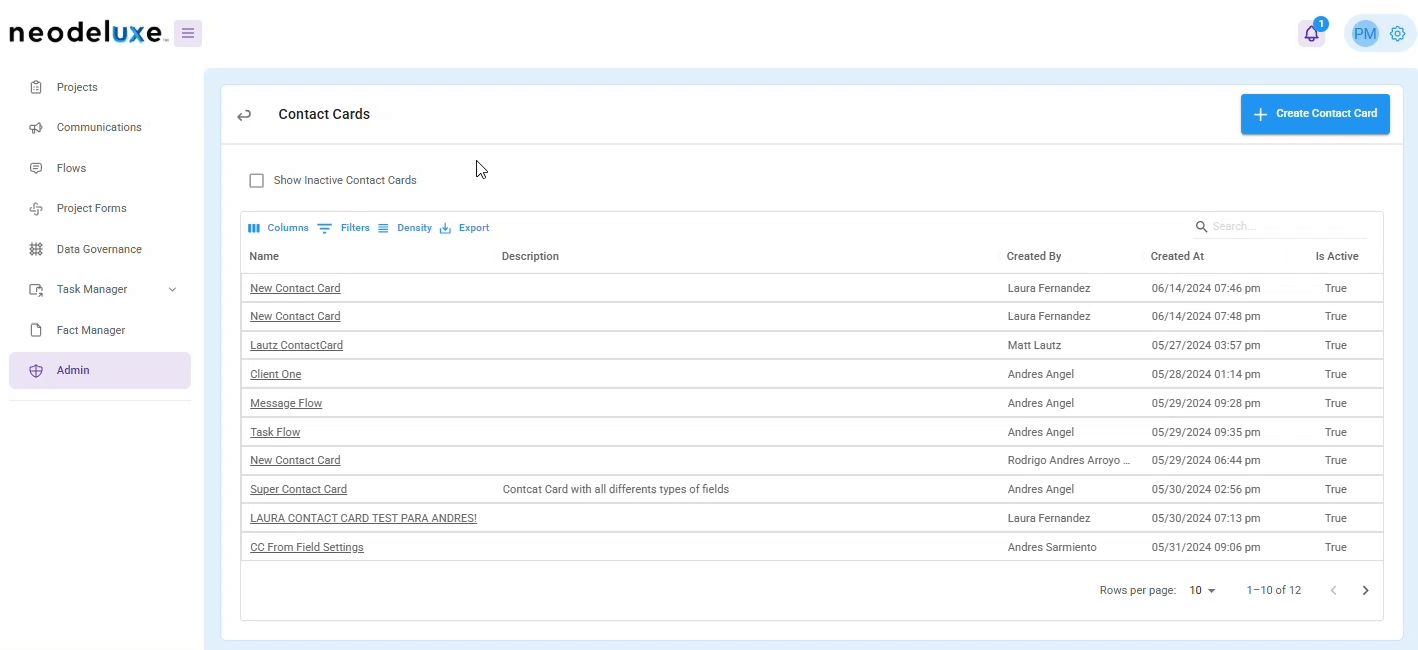Click the previous page arrow

1333,591
